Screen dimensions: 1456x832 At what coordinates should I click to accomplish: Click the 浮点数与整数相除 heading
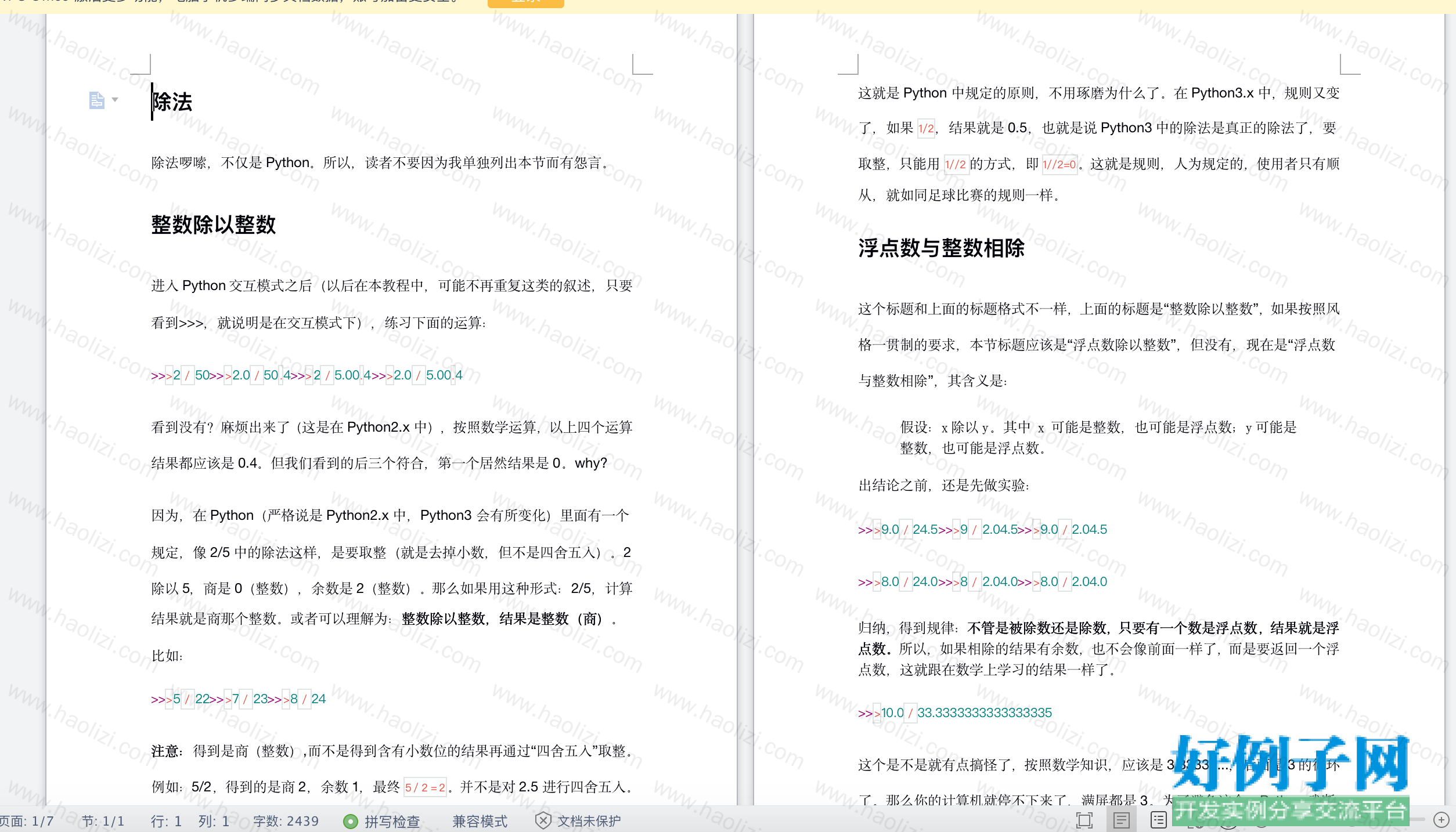point(942,248)
